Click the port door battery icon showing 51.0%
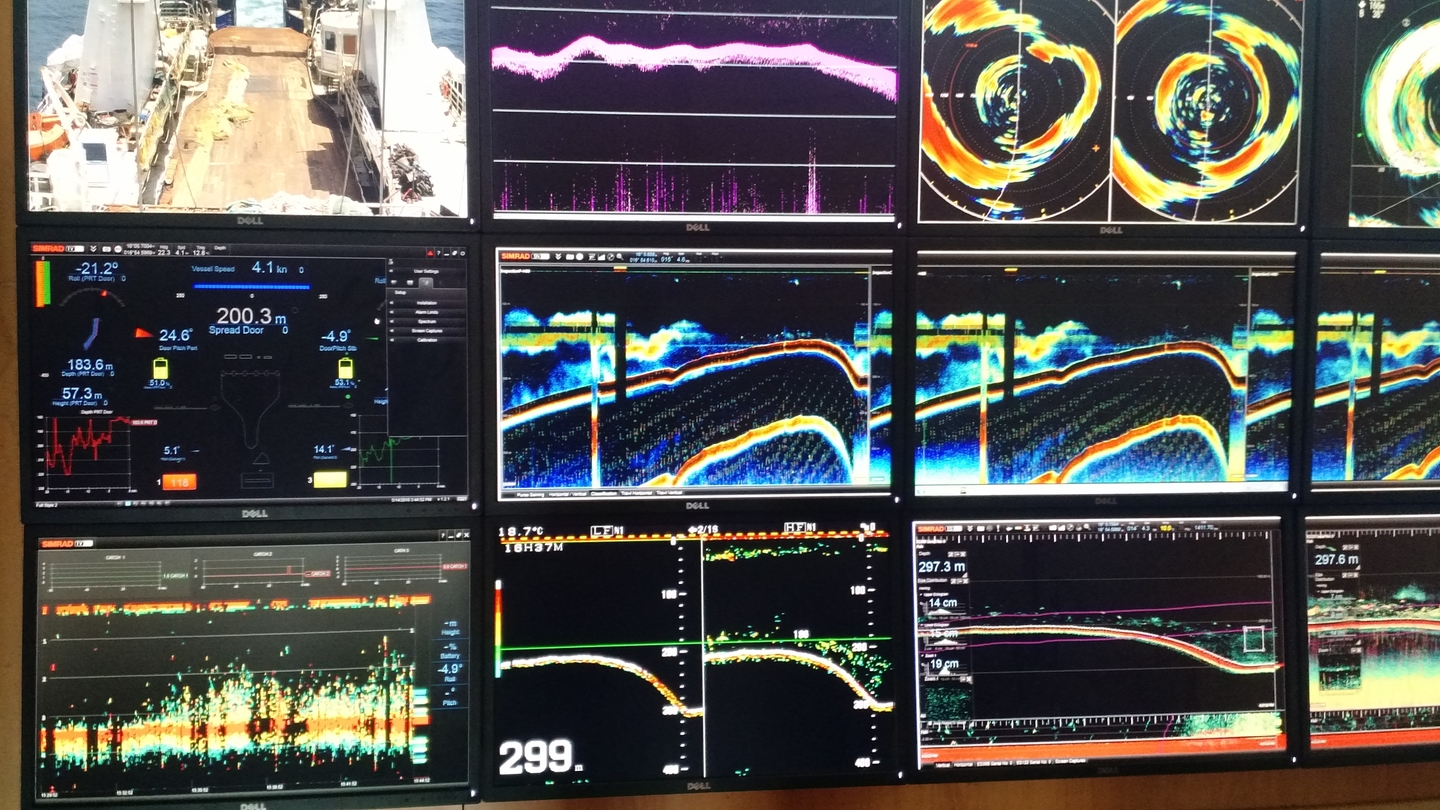1440x810 pixels. click(159, 368)
